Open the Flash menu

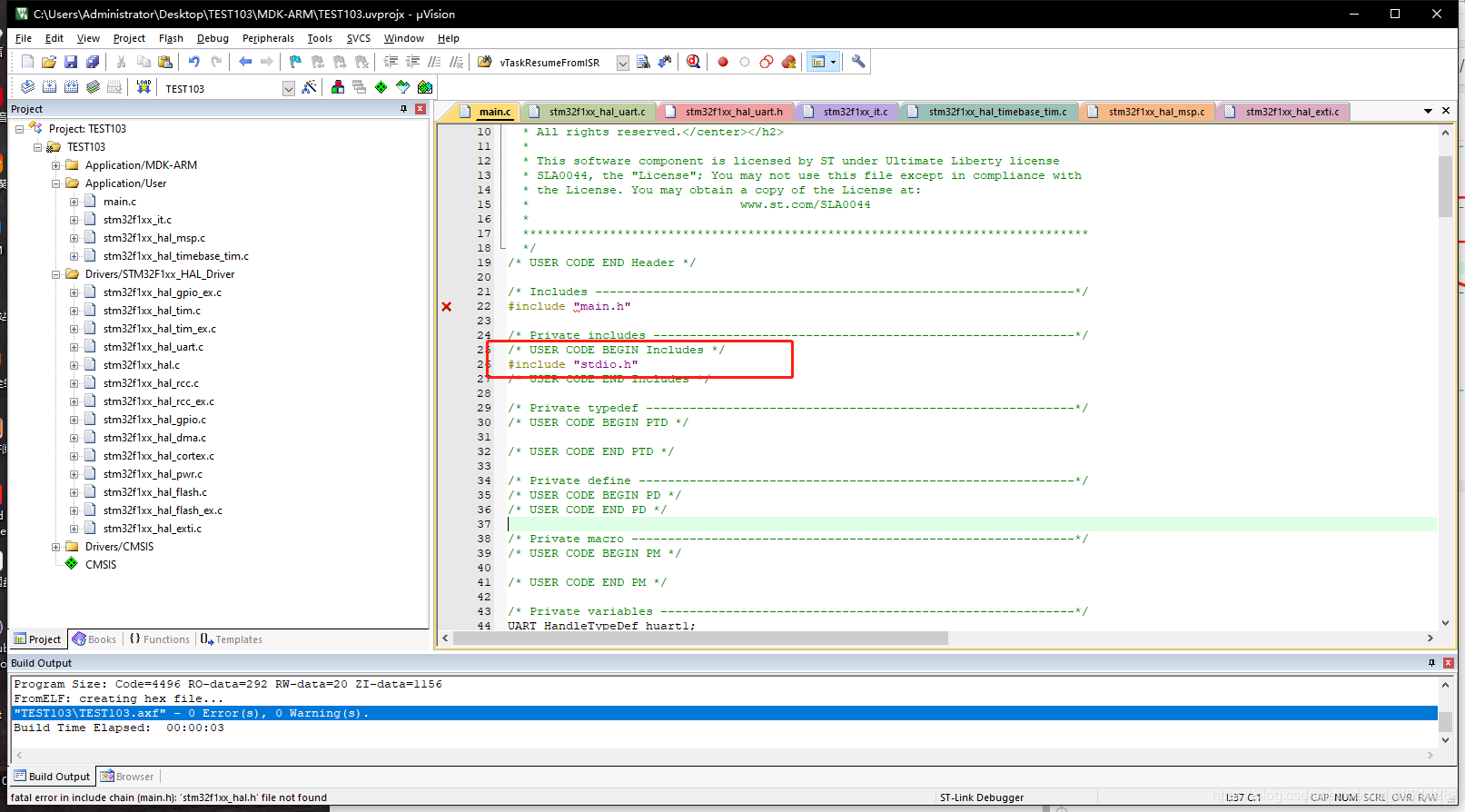pos(171,38)
